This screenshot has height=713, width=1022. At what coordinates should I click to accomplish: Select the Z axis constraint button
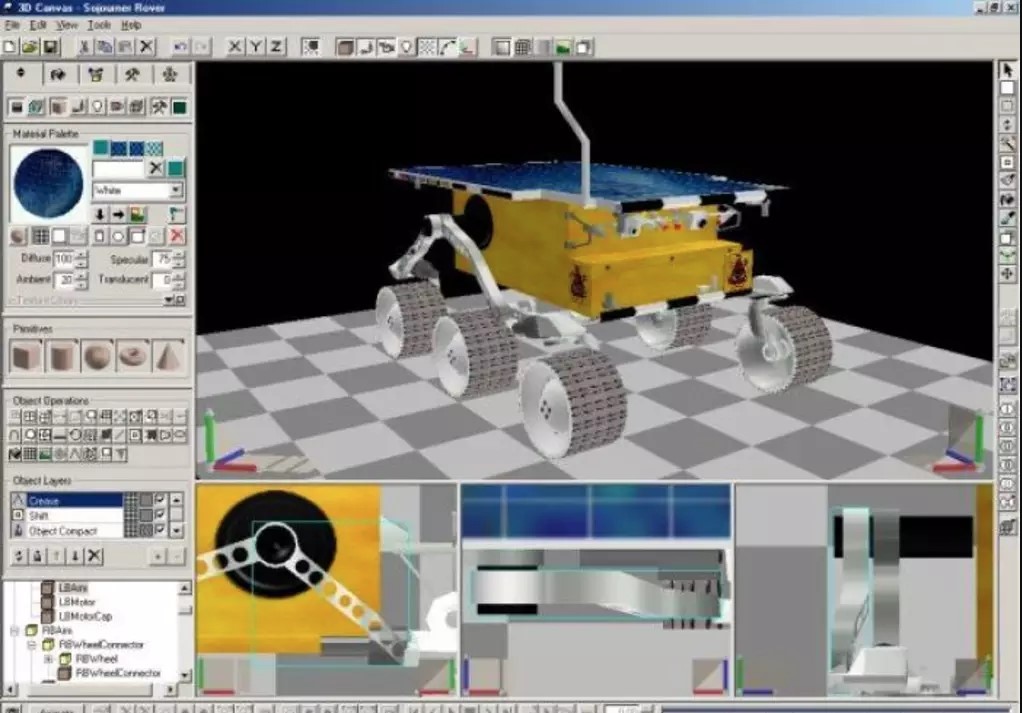[276, 47]
